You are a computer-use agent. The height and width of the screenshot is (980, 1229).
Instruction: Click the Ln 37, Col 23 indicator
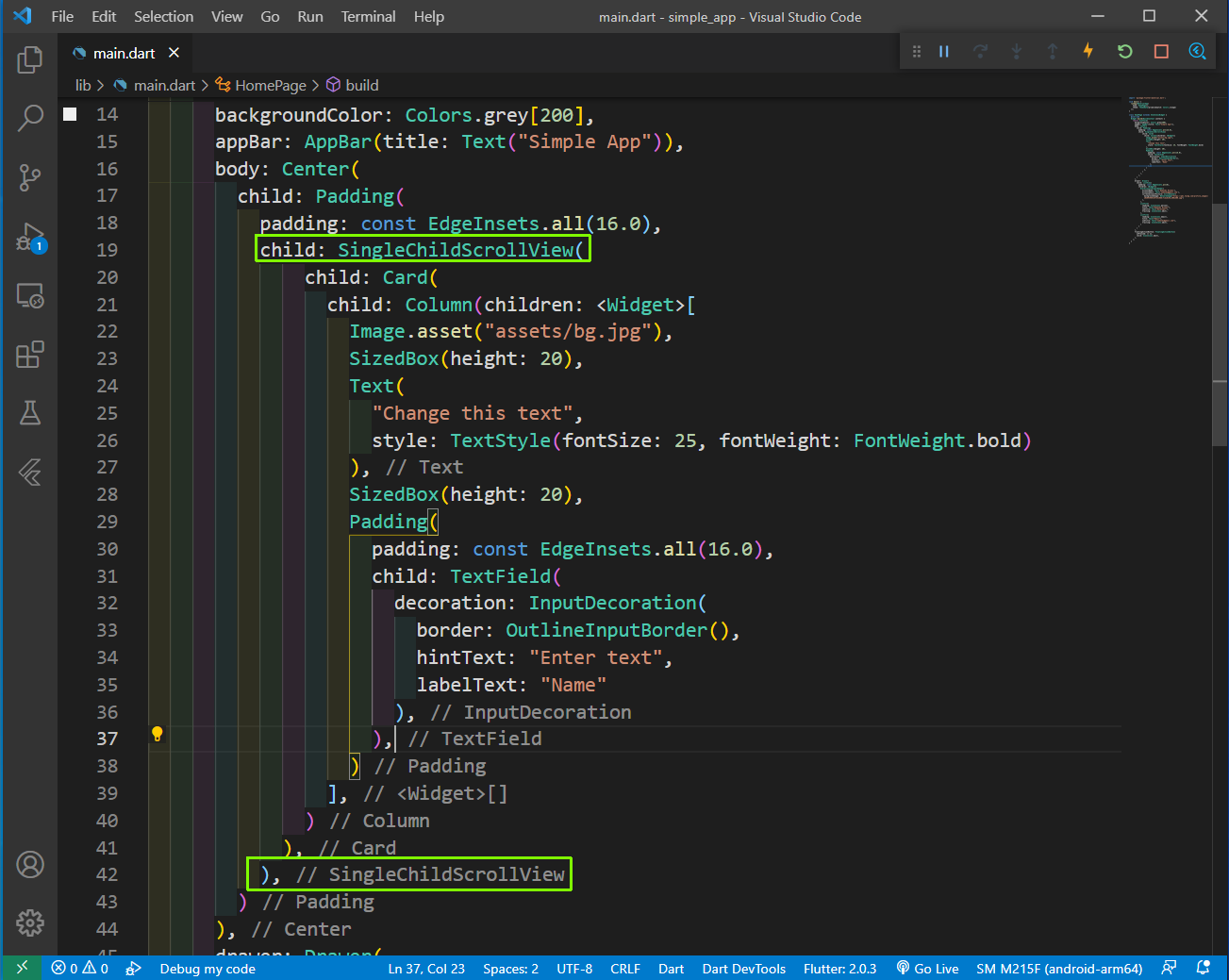point(426,969)
